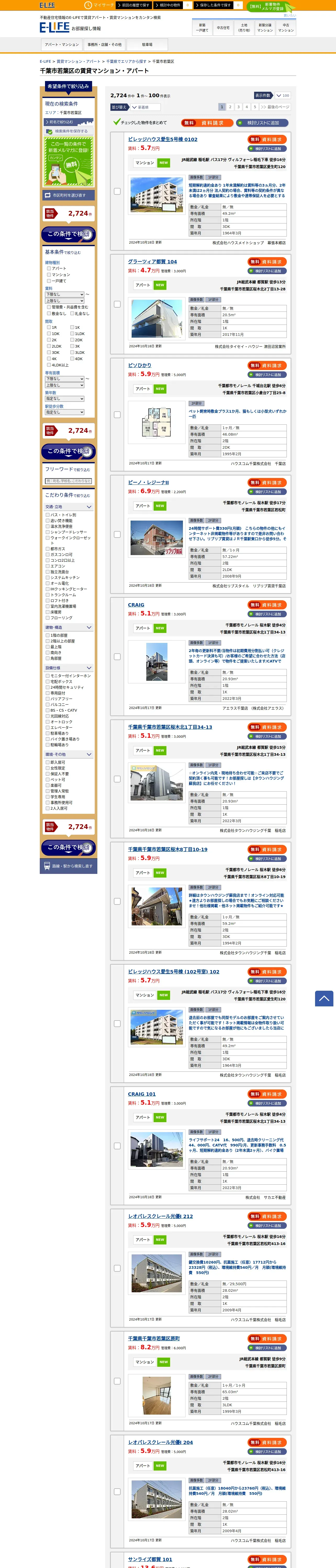Click 無料 資料請求 for ピソひかり
Screen dimensions: 336x1568
pyautogui.click(x=268, y=366)
